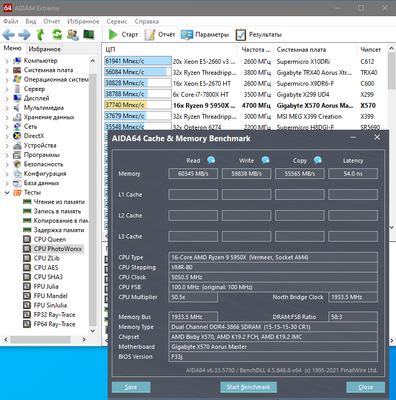
Task: Collapse the Тесты tree node
Action: (x=7, y=192)
